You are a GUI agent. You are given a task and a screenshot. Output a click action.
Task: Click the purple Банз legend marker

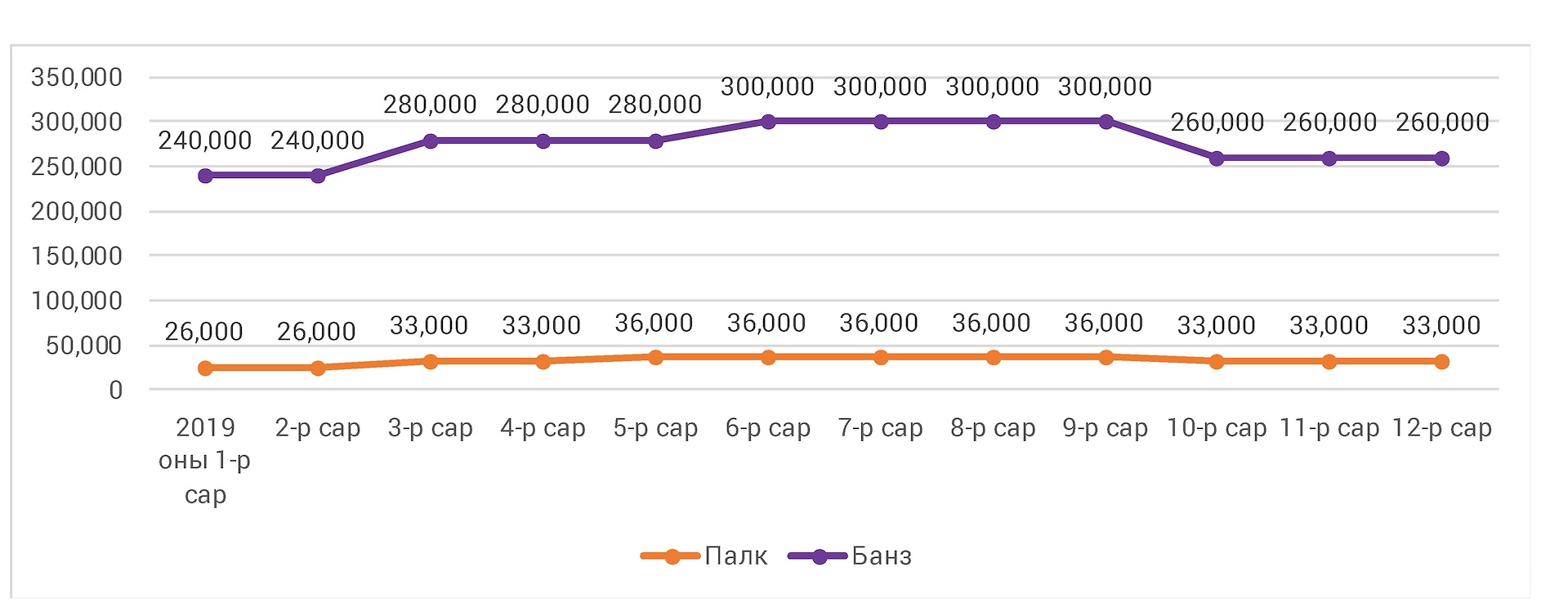(818, 556)
